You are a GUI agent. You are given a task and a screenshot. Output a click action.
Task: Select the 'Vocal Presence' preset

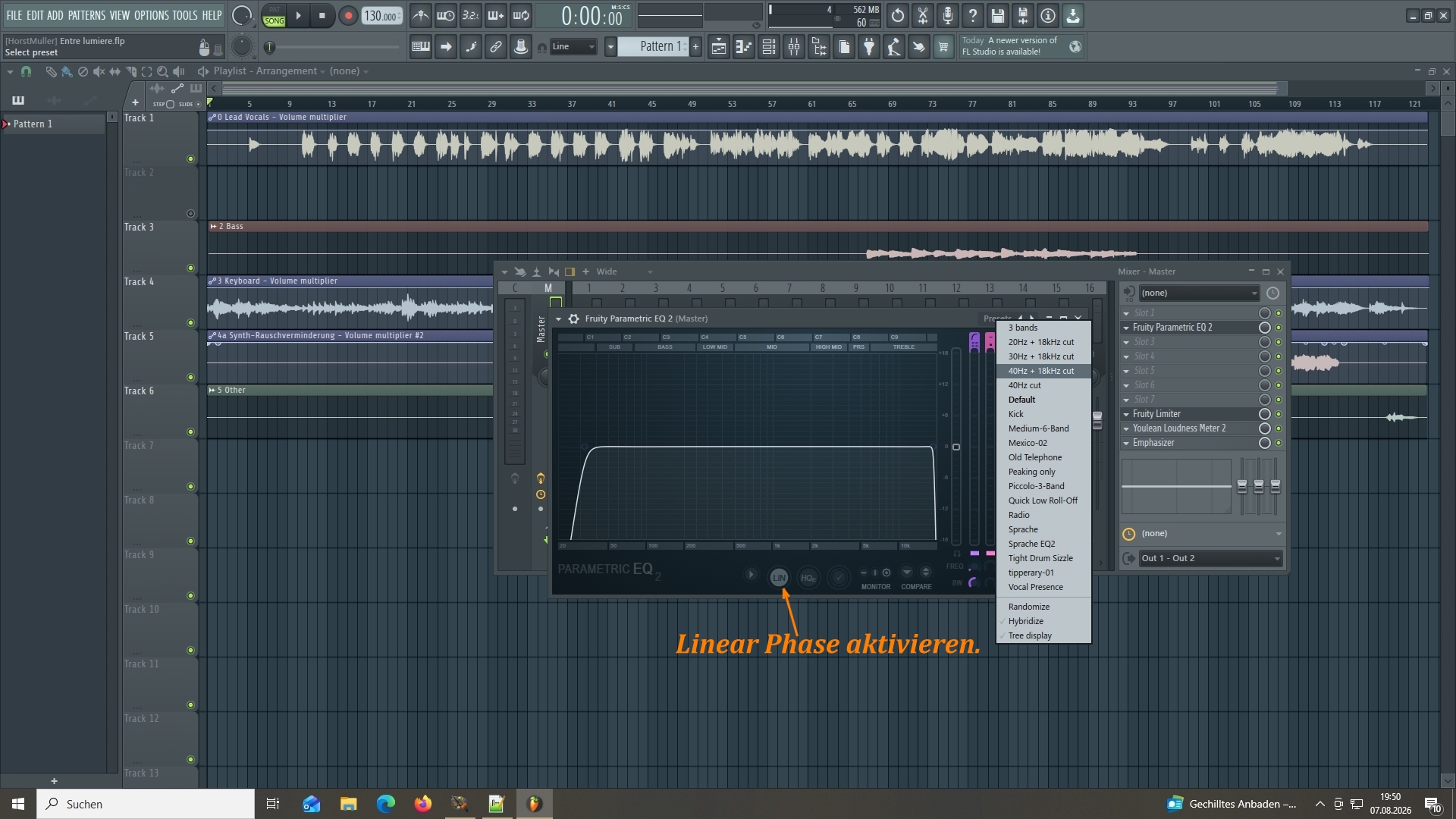(x=1043, y=587)
